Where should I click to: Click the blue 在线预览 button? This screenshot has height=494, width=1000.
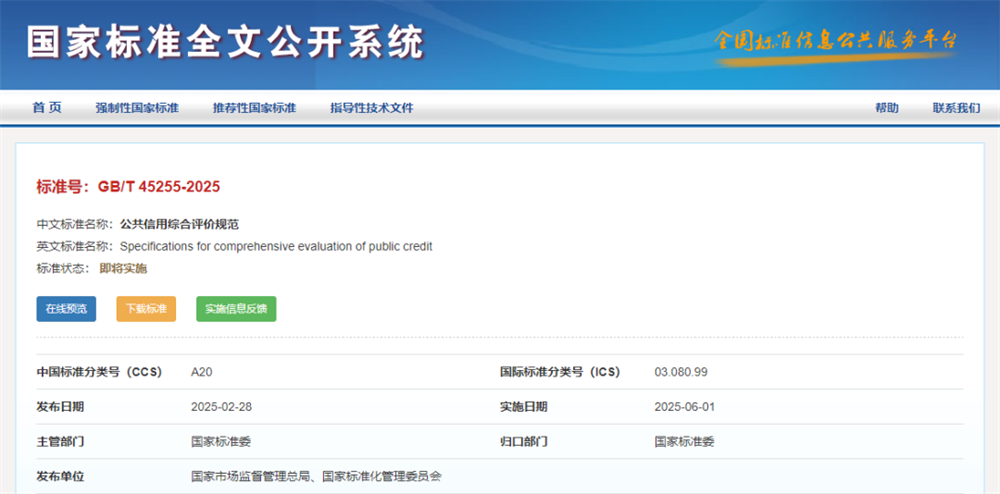[66, 309]
